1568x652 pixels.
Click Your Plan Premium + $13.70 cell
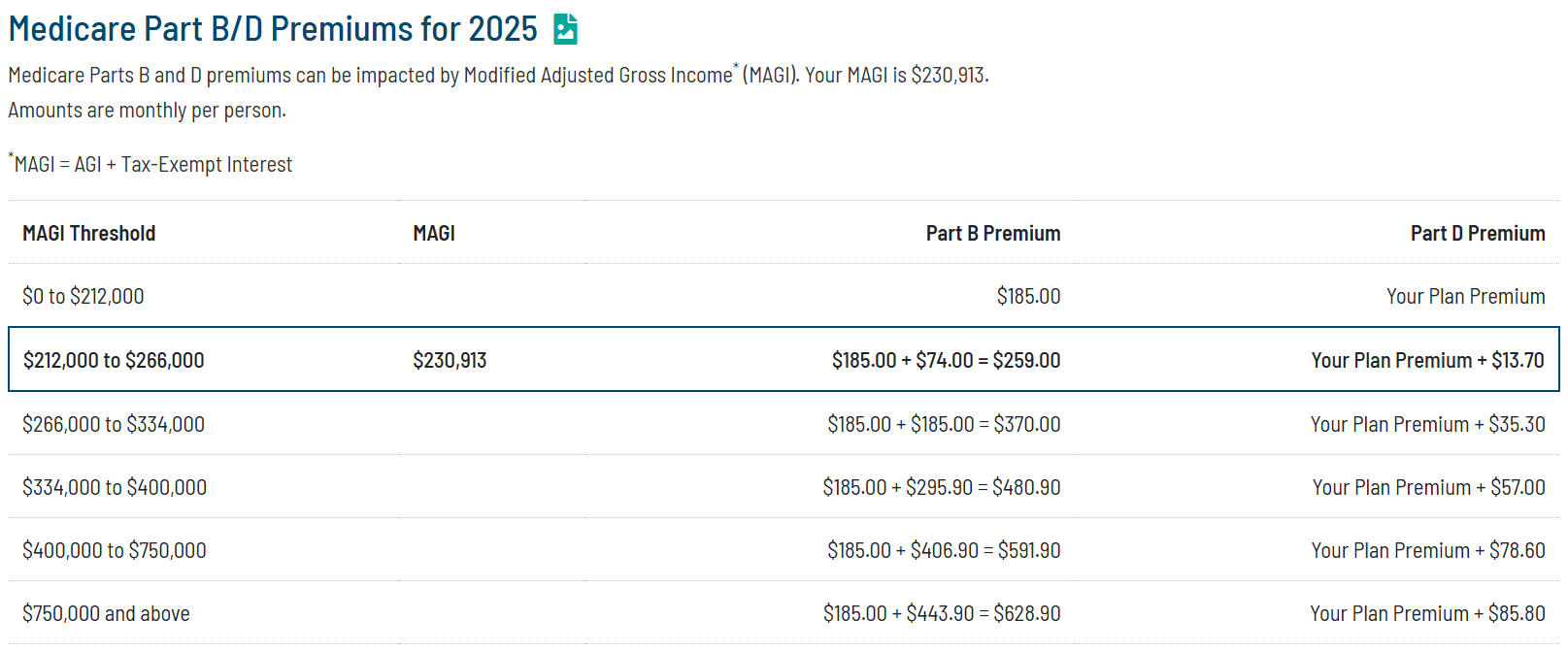(x=1427, y=360)
